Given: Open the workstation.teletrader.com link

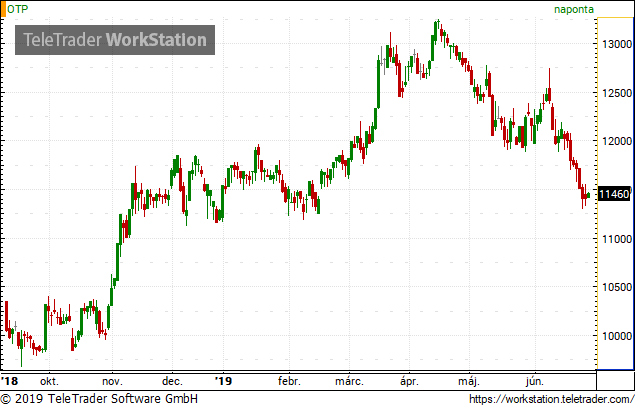Looking at the screenshot, I should pyautogui.click(x=552, y=399).
